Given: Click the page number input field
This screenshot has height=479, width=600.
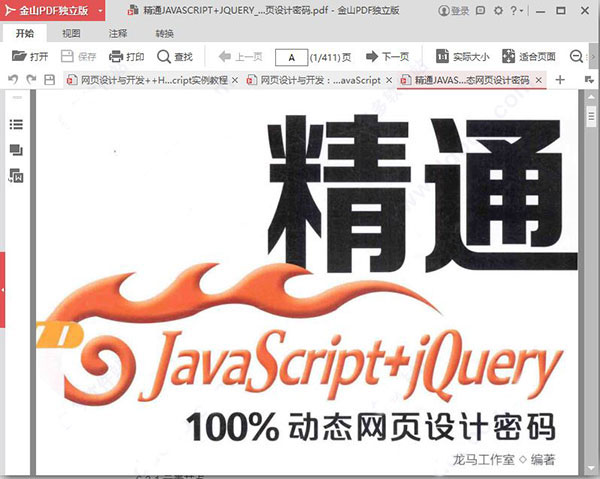Looking at the screenshot, I should pyautogui.click(x=292, y=57).
